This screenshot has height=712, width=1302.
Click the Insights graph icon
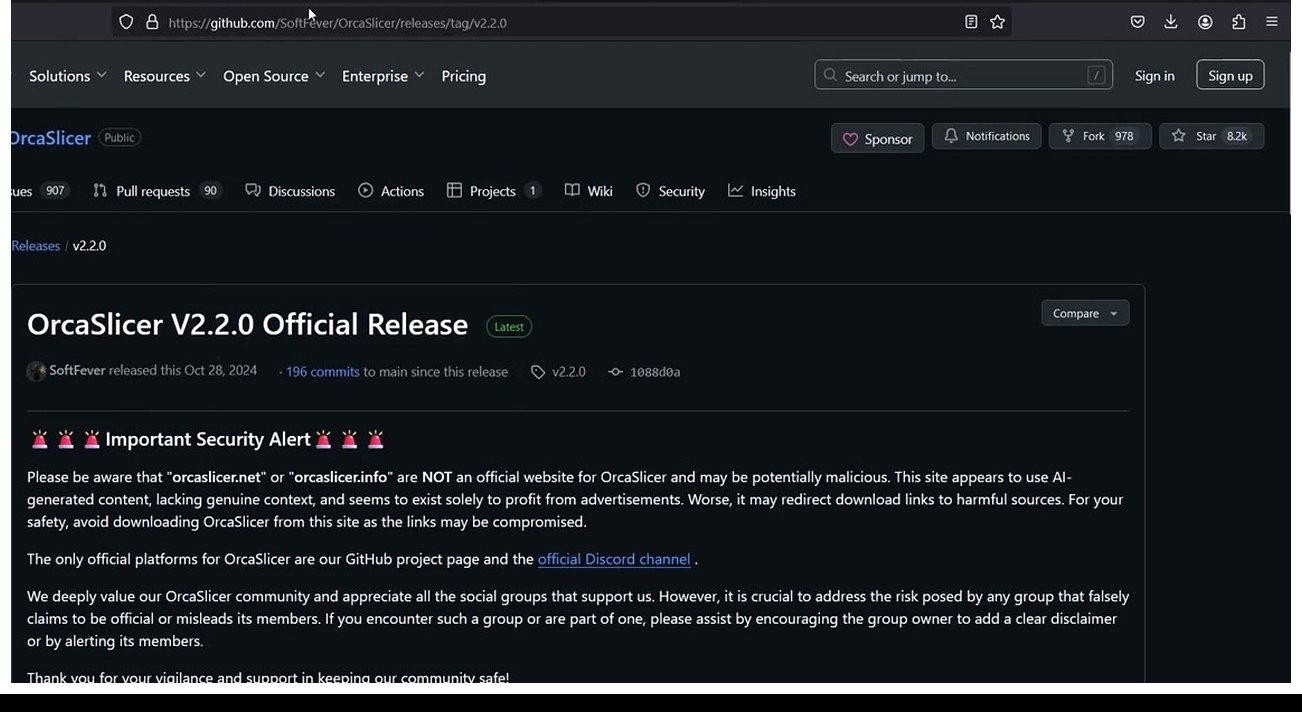pyautogui.click(x=736, y=190)
